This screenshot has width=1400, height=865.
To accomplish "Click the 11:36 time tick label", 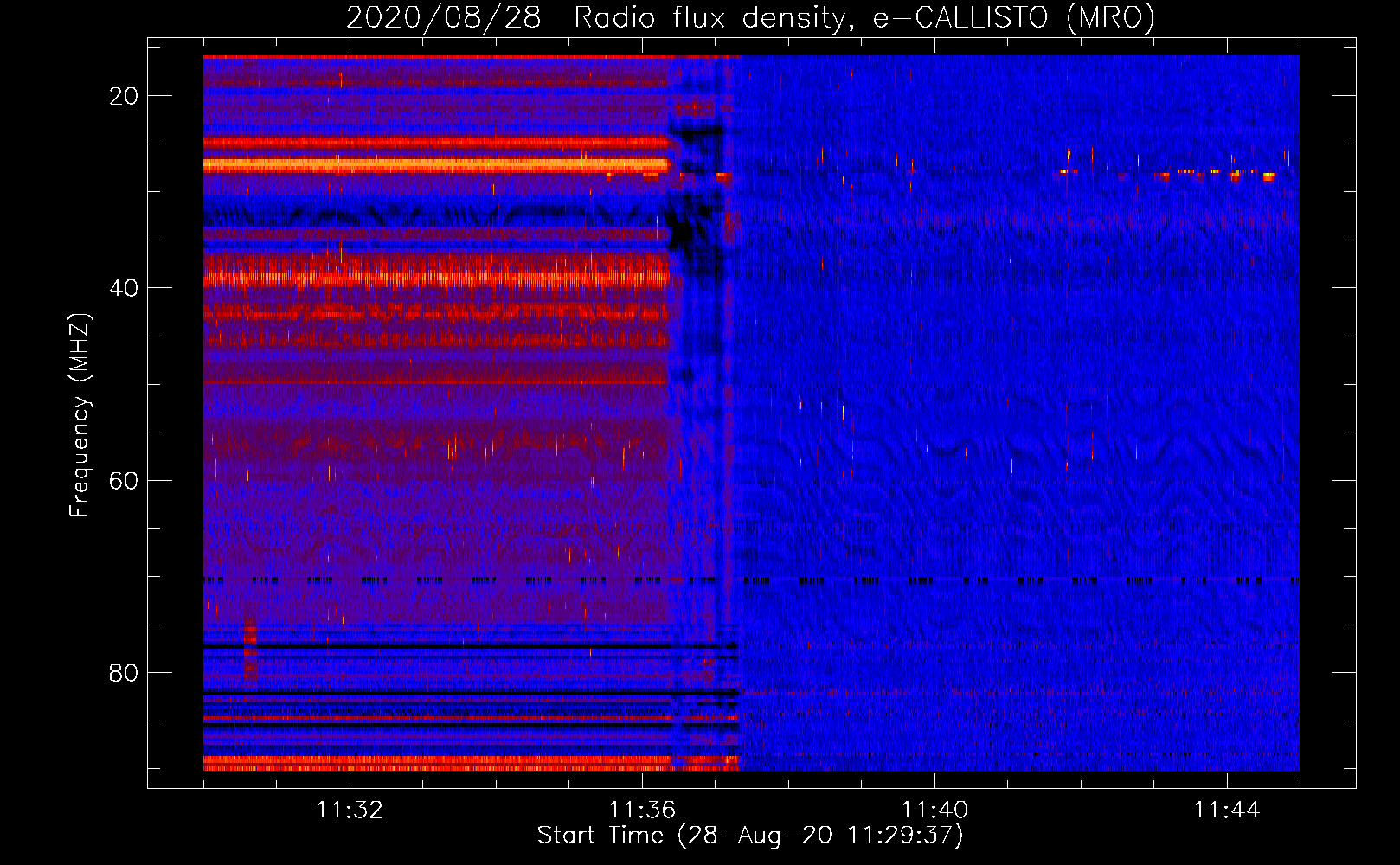I will [x=642, y=810].
